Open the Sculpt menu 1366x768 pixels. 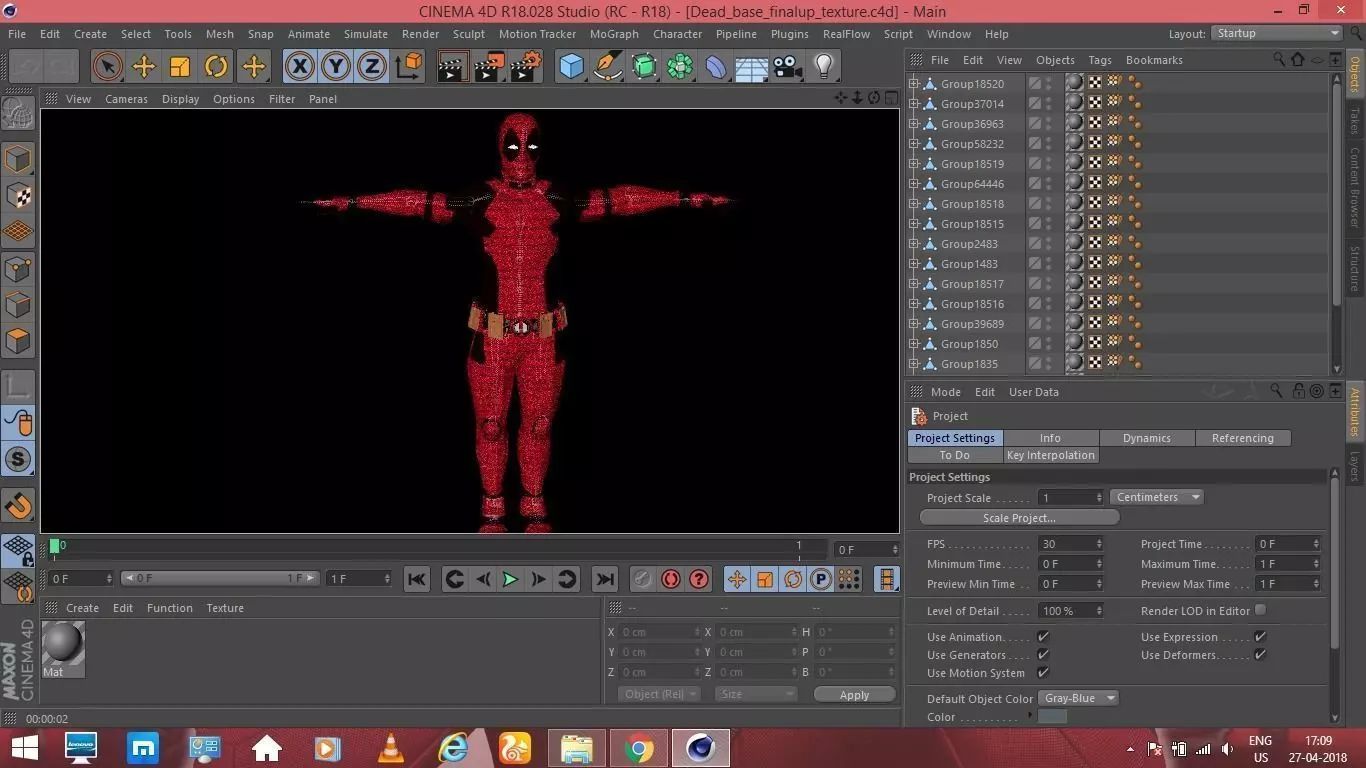click(468, 34)
